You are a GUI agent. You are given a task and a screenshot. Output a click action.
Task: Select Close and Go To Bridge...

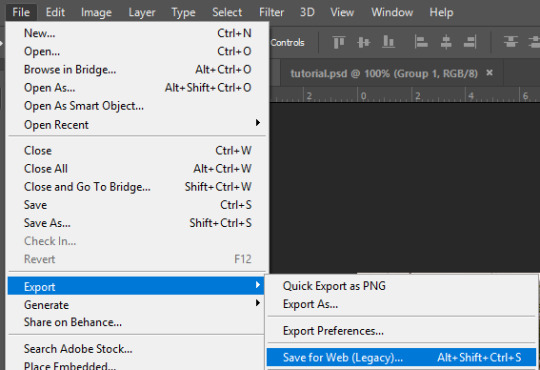pyautogui.click(x=137, y=187)
